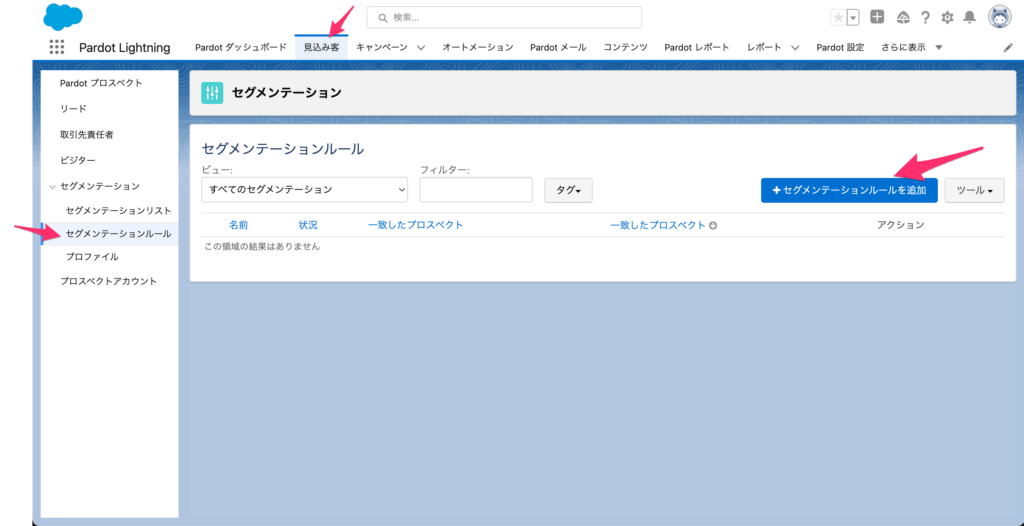The image size is (1024, 526).
Task: Open the App Launcher grid icon
Action: pyautogui.click(x=57, y=47)
